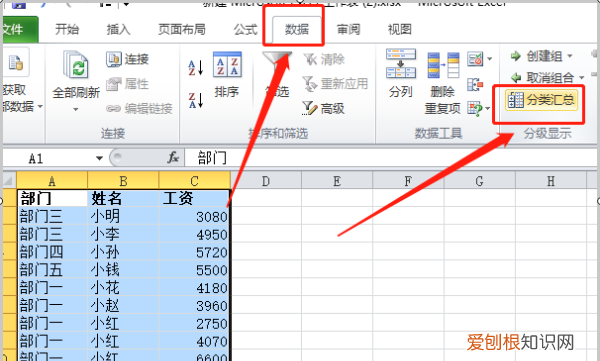Select cell with name 小李

point(123,234)
